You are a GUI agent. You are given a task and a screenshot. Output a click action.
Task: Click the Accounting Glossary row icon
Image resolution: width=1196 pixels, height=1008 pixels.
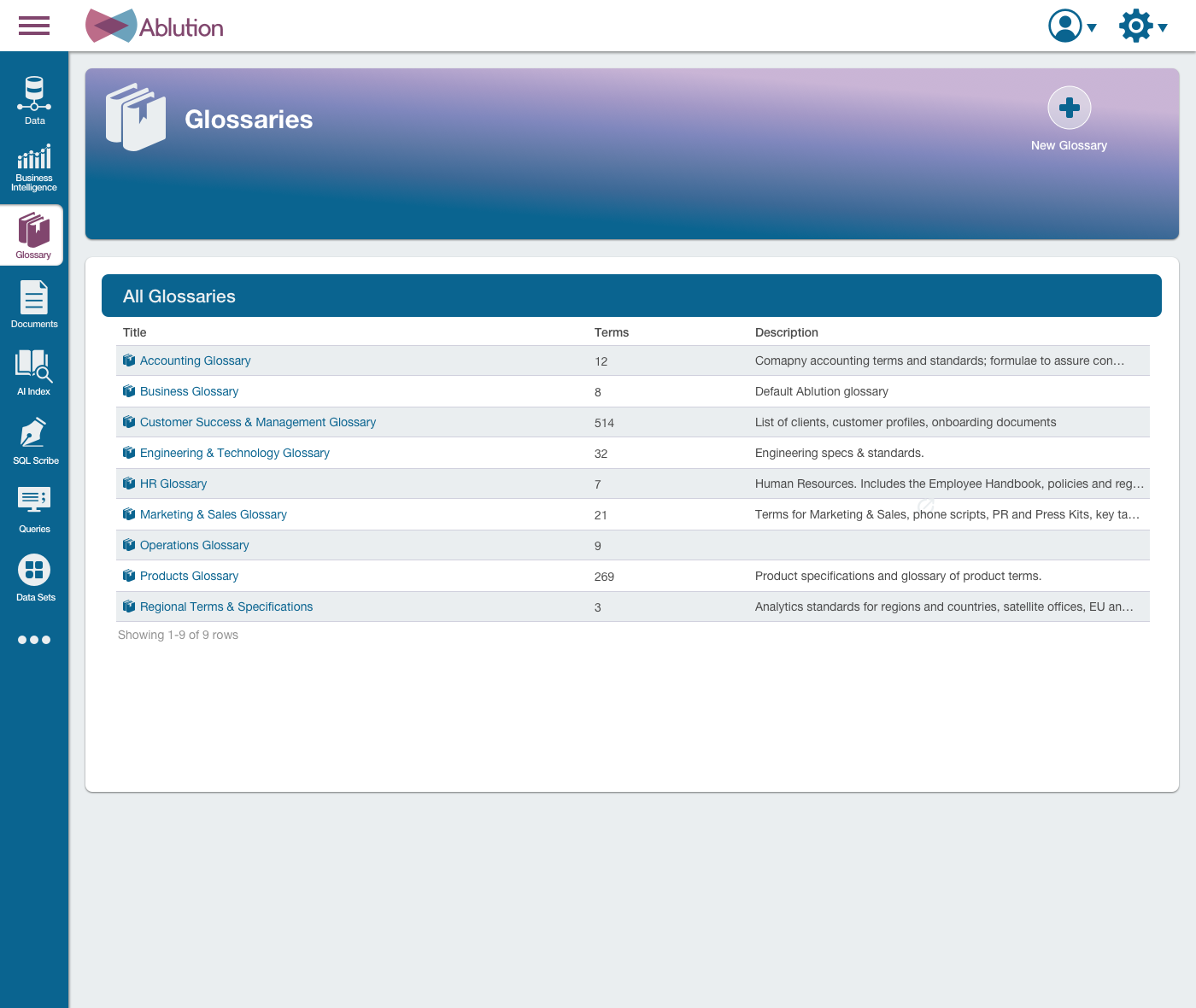[129, 360]
